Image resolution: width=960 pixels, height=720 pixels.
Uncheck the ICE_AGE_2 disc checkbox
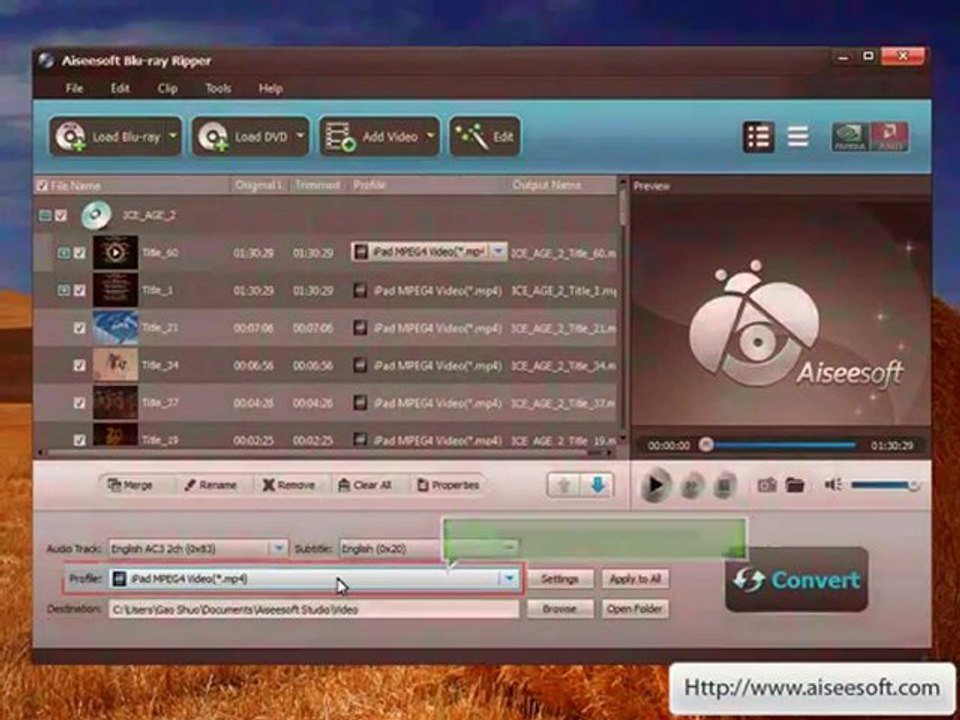coord(61,216)
